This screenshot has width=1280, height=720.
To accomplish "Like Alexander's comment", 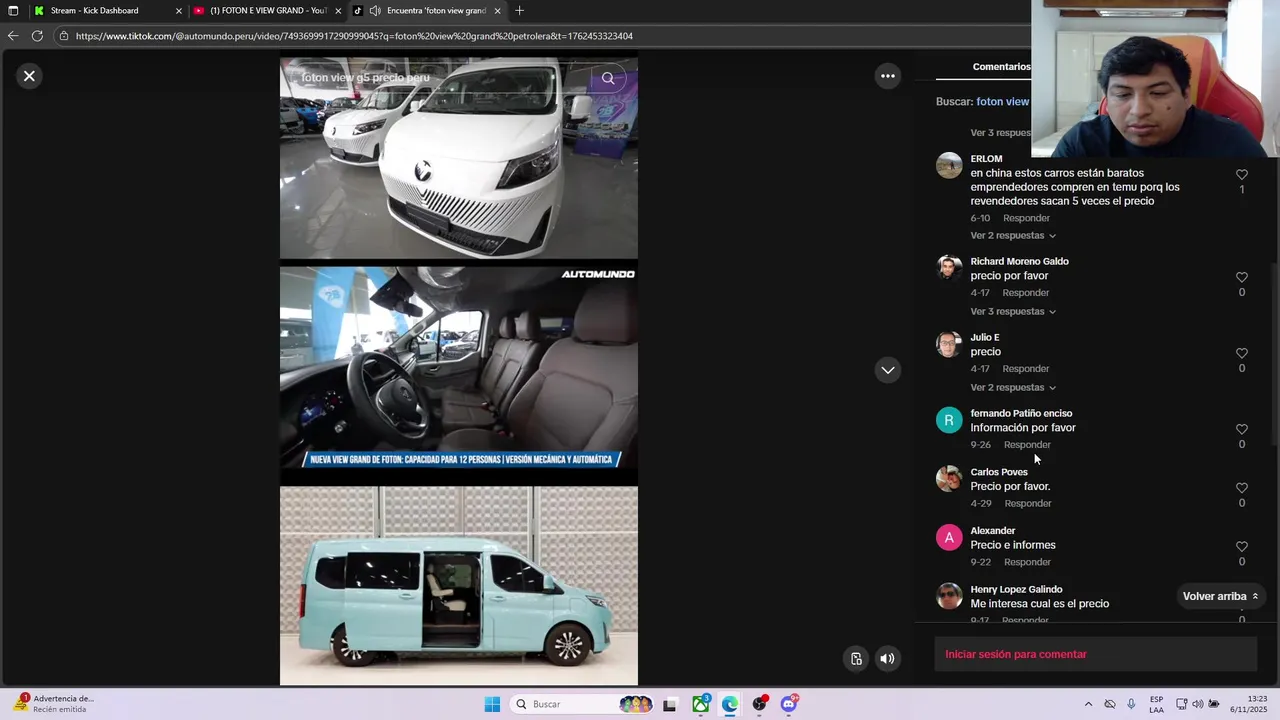I will pos(1242,546).
